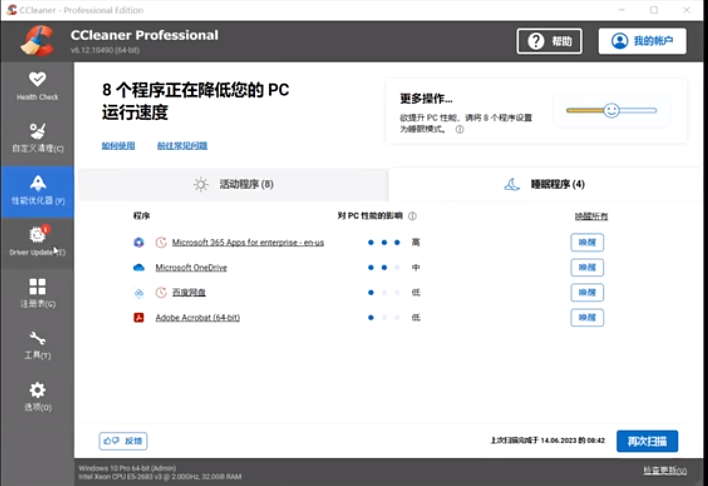Open 如何使用 how-to link
This screenshot has height=486, width=708.
pos(118,145)
